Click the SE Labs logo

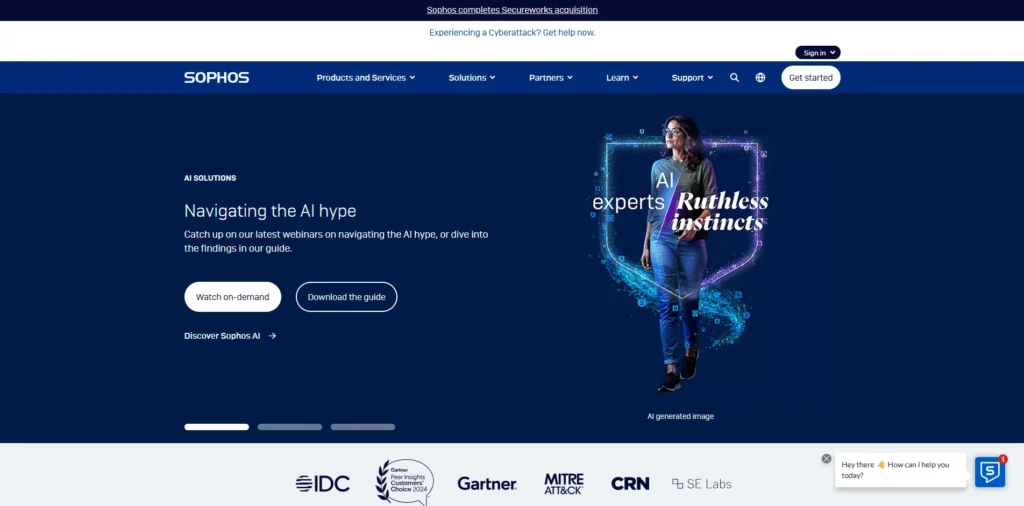(x=702, y=484)
